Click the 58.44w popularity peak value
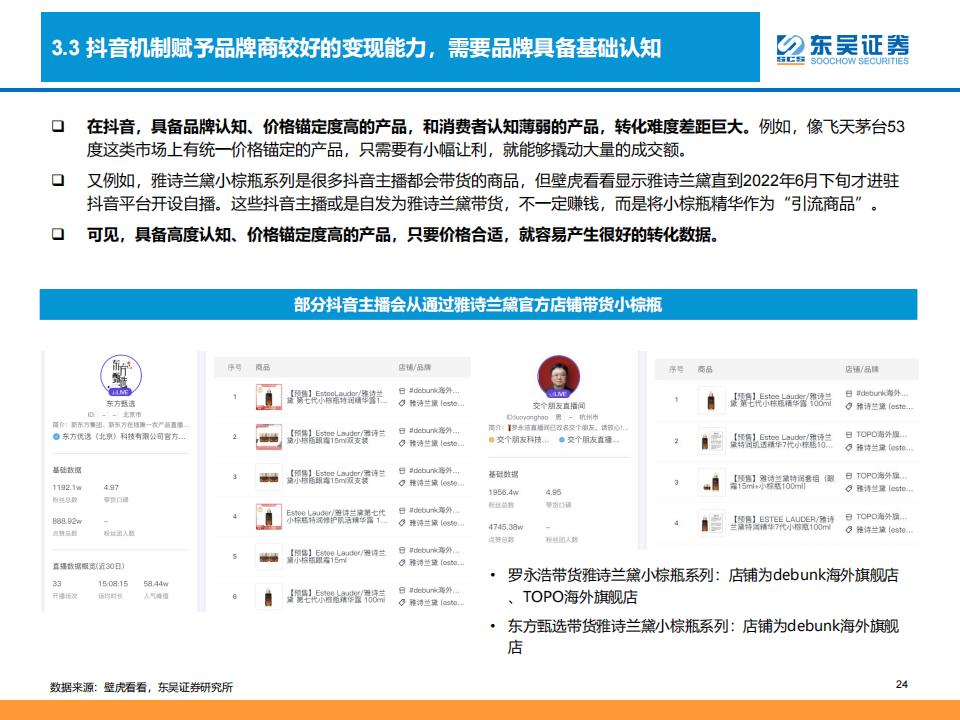This screenshot has height=720, width=960. click(x=156, y=583)
